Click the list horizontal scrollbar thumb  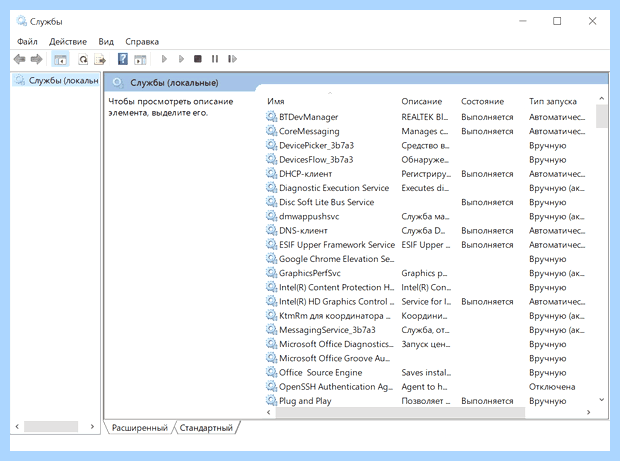[x=400, y=412]
